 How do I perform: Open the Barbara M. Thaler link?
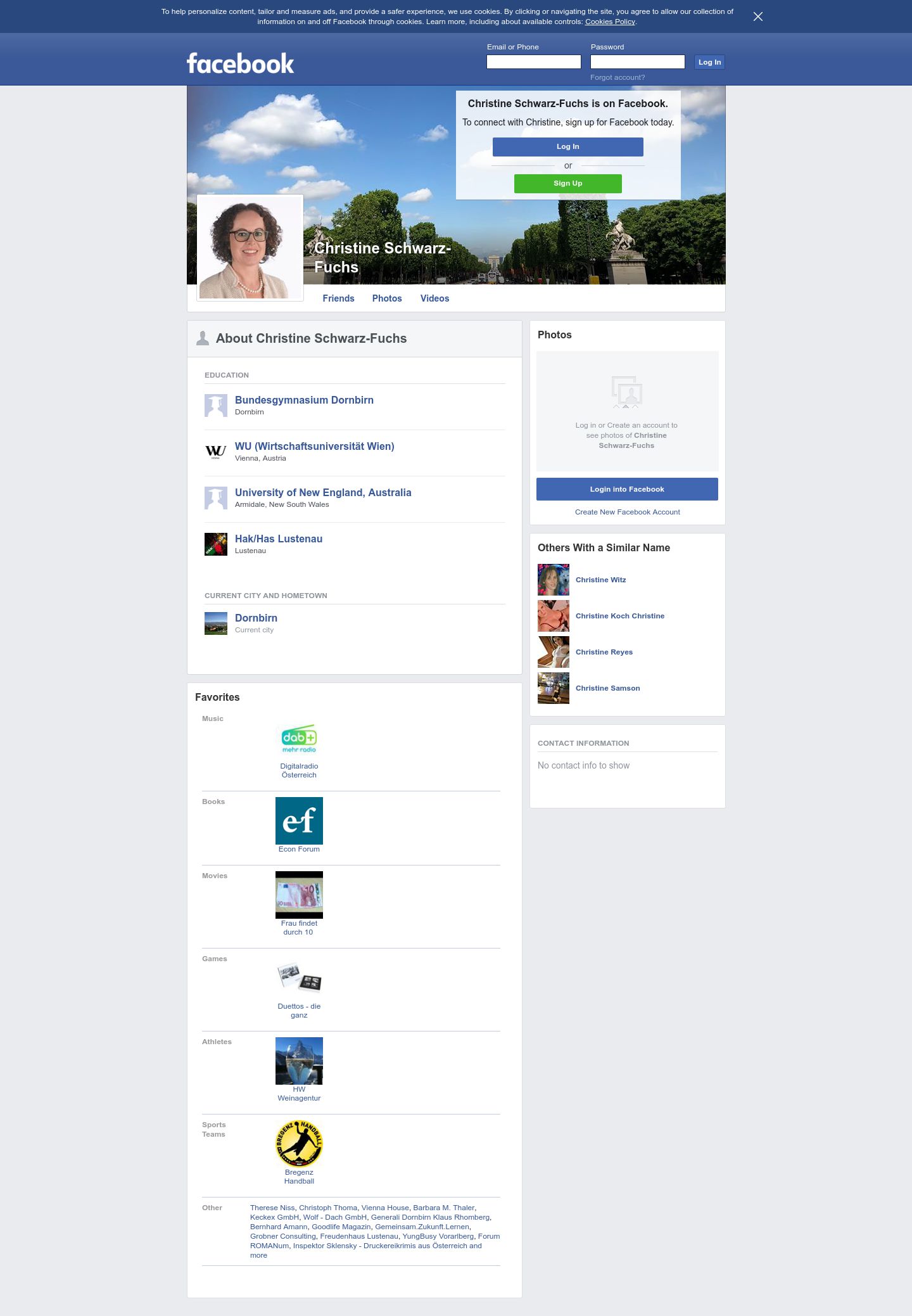444,1208
